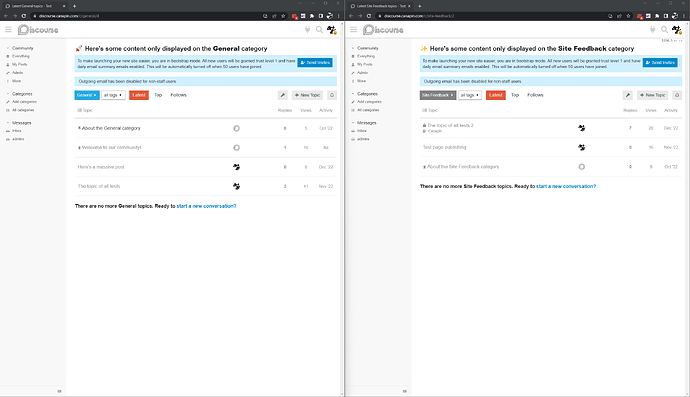This screenshot has width=690, height=397.
Task: Click avatar on Test page publishing row
Action: click(581, 147)
